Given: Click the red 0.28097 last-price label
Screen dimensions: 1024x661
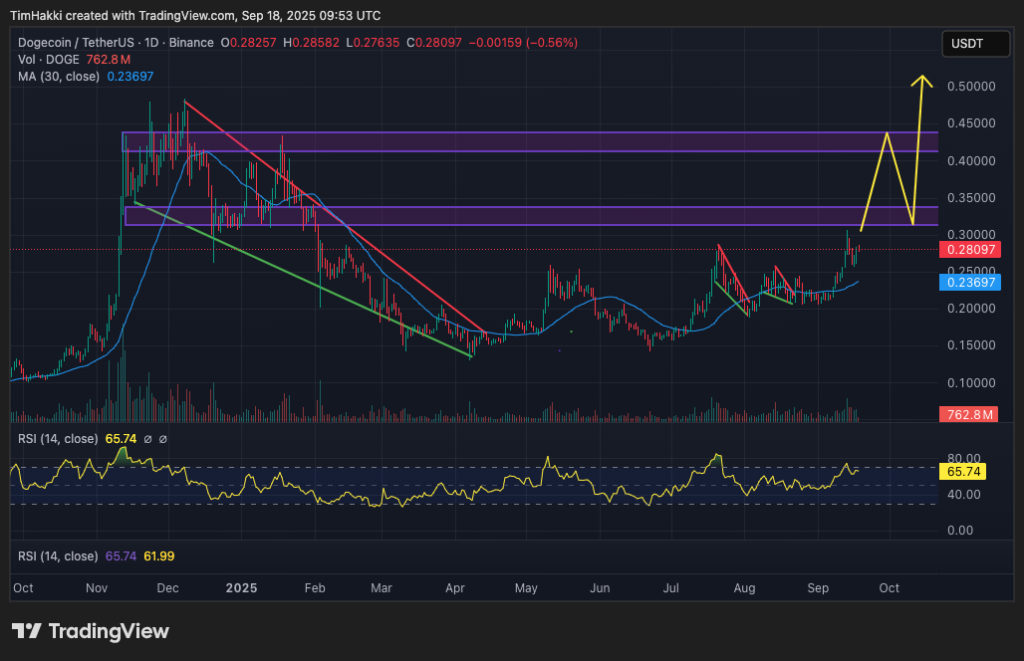Looking at the screenshot, I should 969,250.
